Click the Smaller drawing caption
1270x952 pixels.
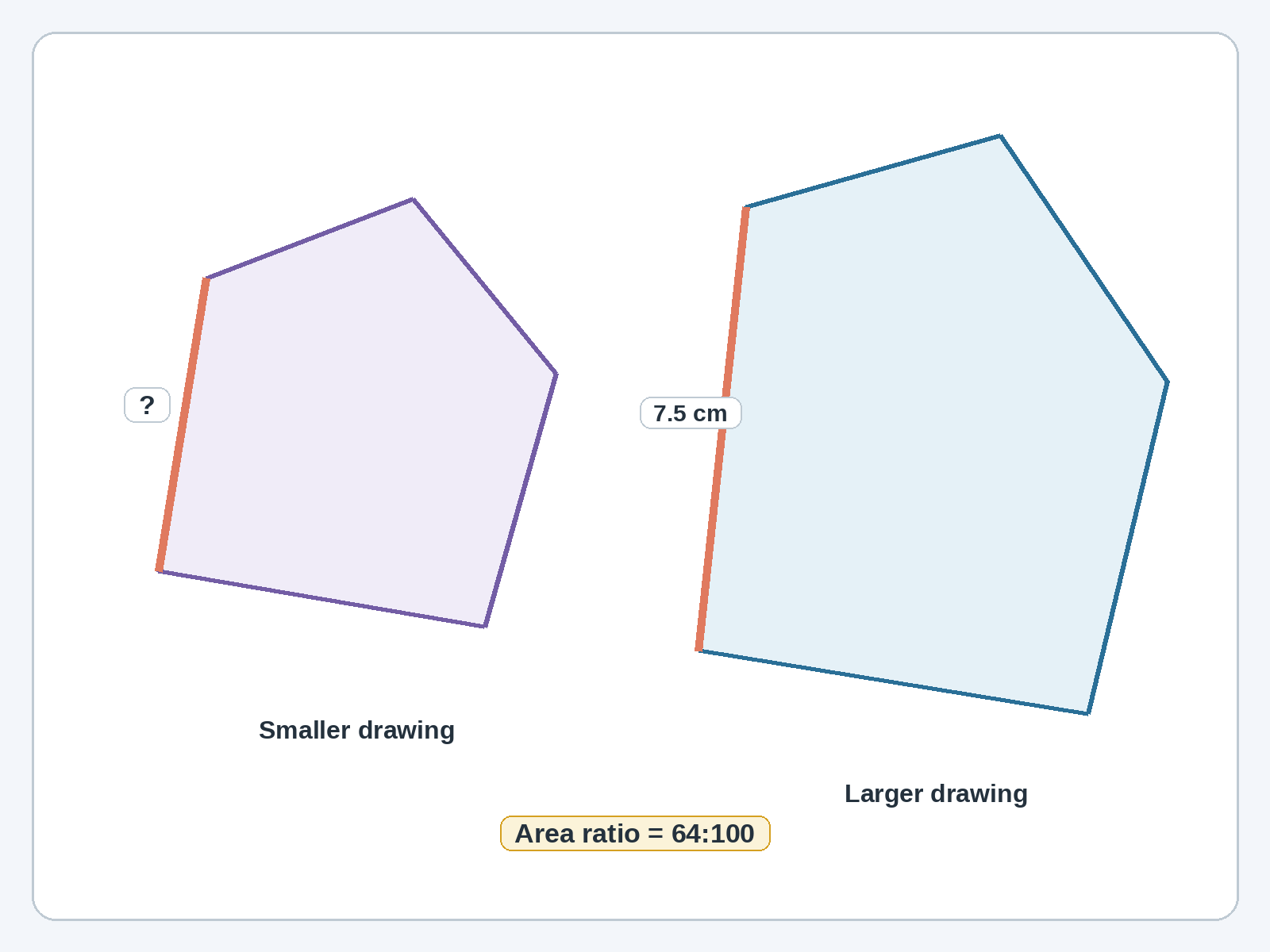[356, 730]
